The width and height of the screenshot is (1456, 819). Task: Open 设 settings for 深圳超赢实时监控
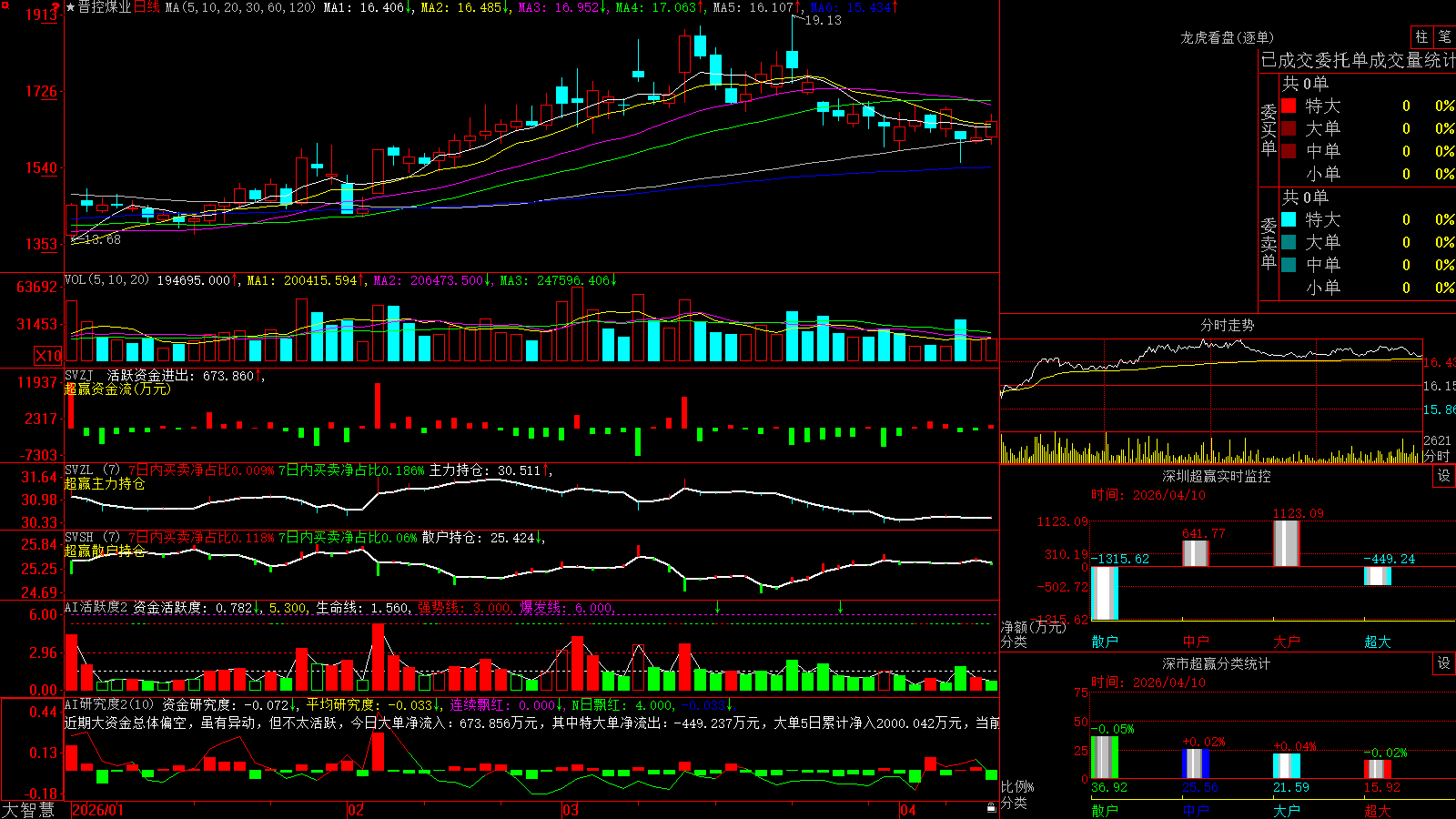(x=1444, y=476)
